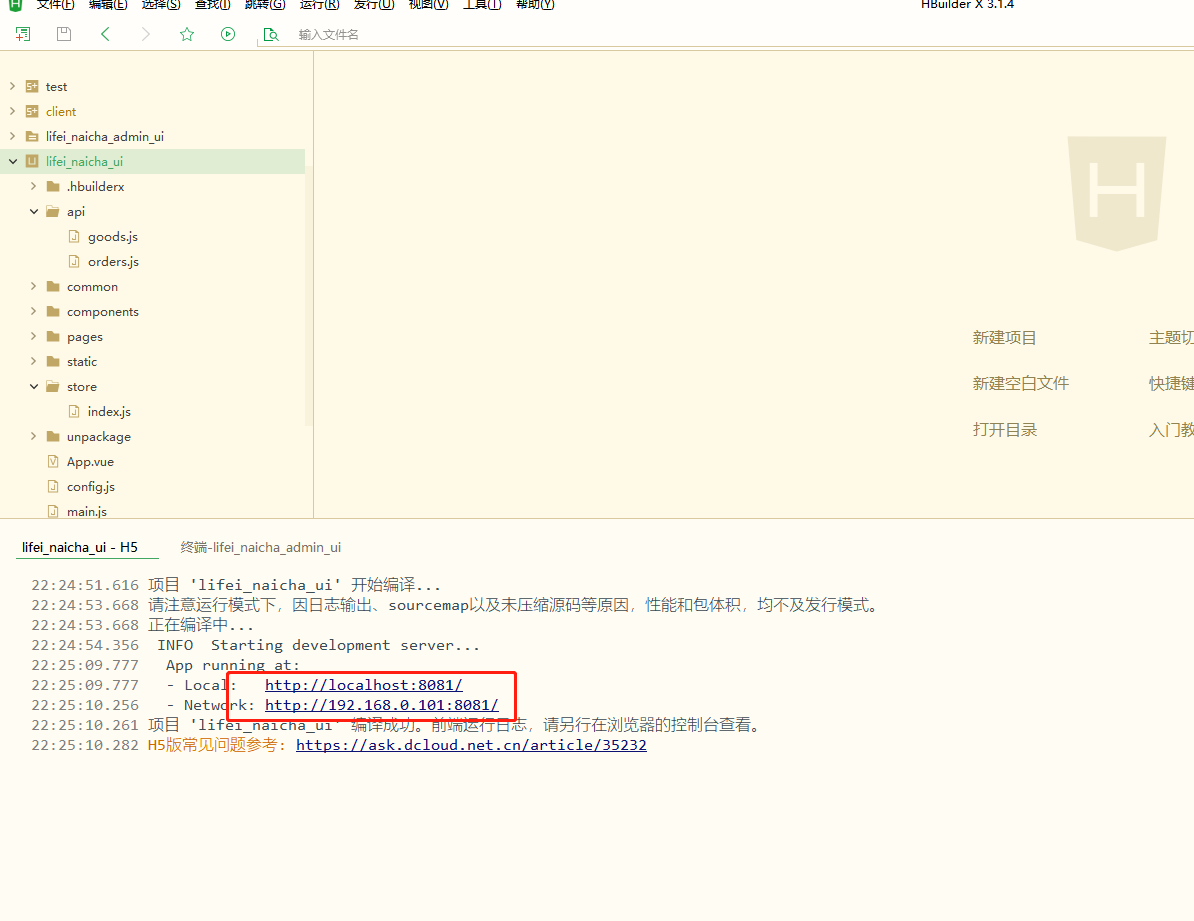
Task: Collapse the store folder
Action: [x=33, y=386]
